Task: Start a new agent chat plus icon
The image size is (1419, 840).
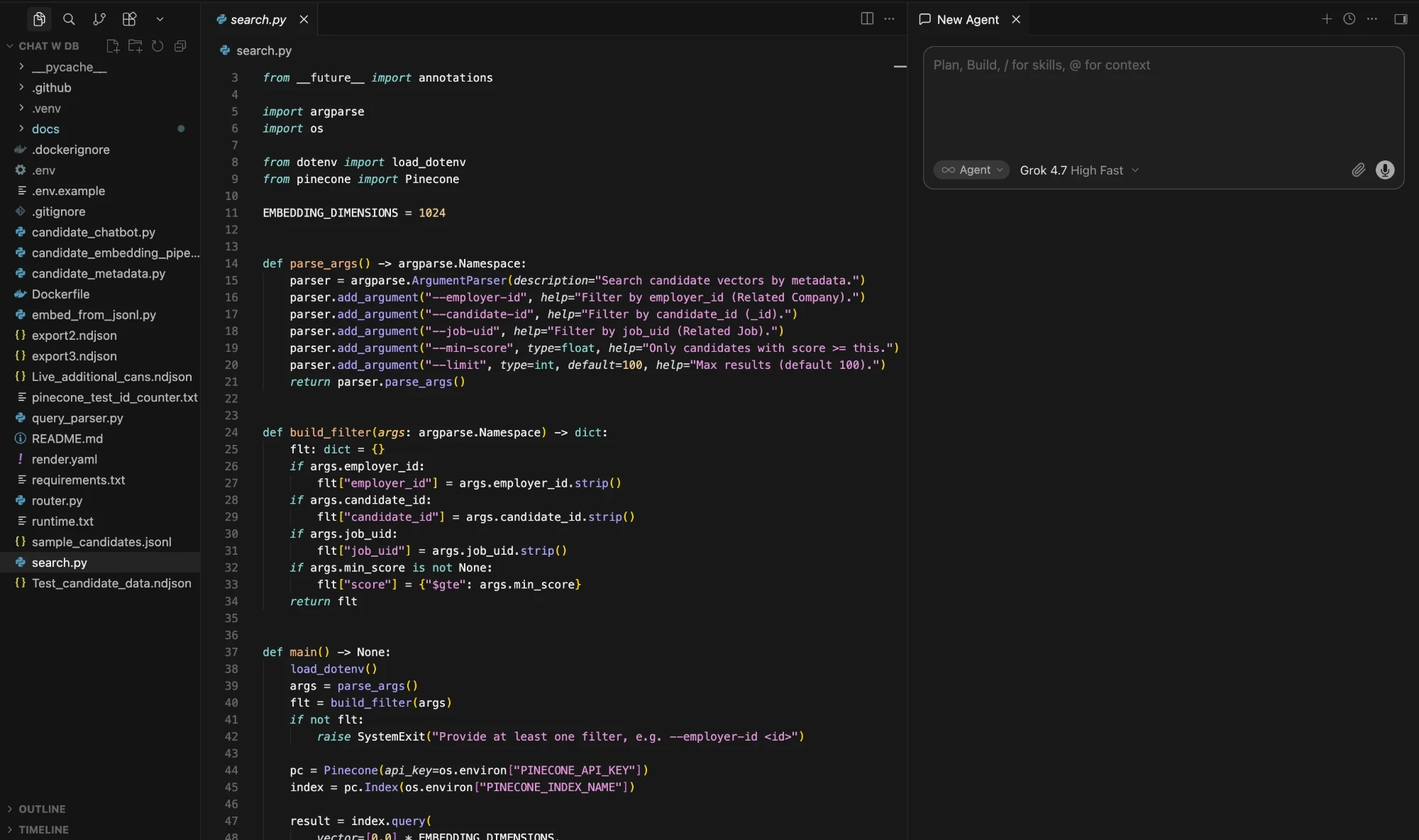Action: pyautogui.click(x=1326, y=19)
